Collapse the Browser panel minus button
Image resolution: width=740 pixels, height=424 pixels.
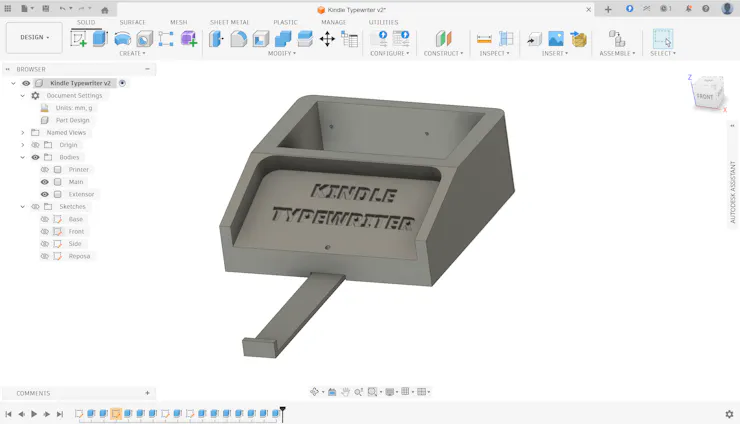pyautogui.click(x=147, y=69)
